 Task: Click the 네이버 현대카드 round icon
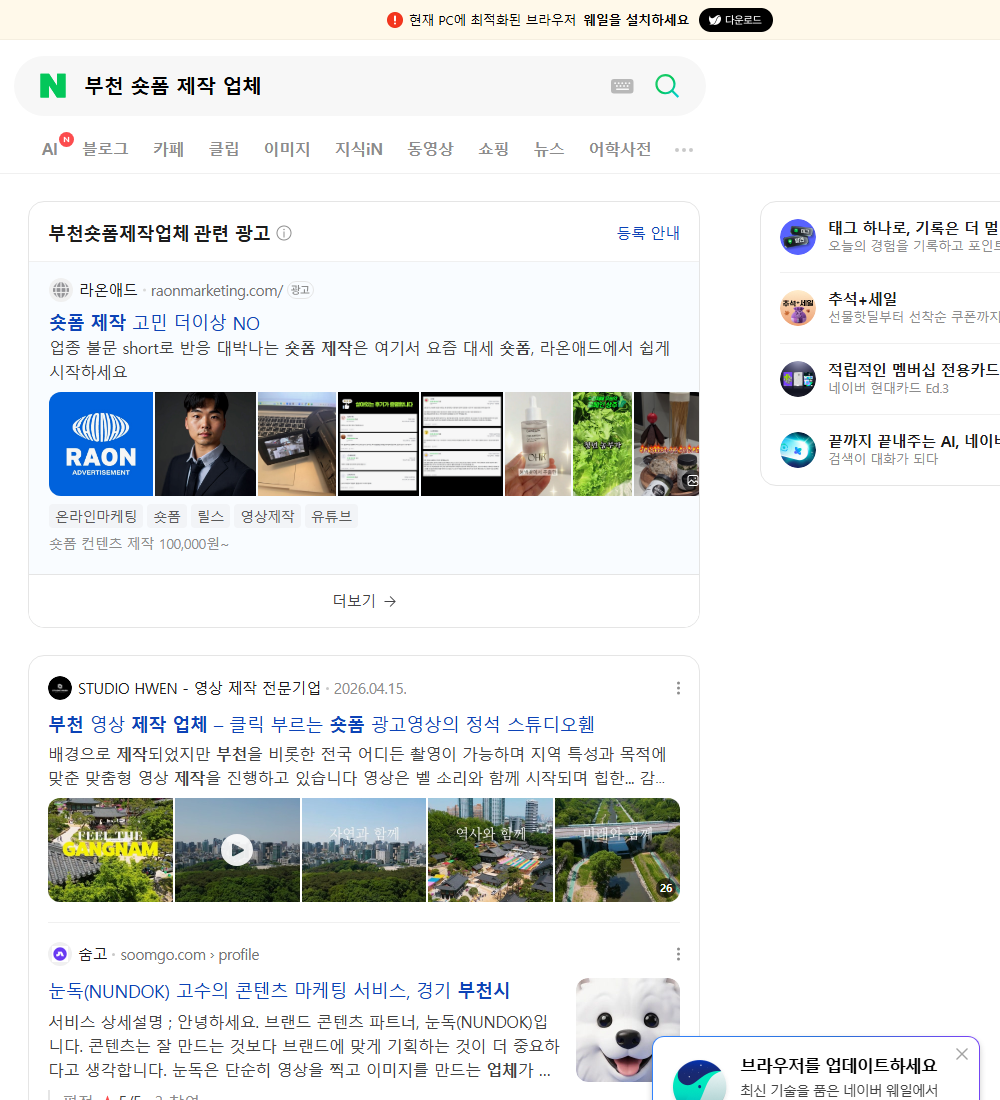pos(798,379)
